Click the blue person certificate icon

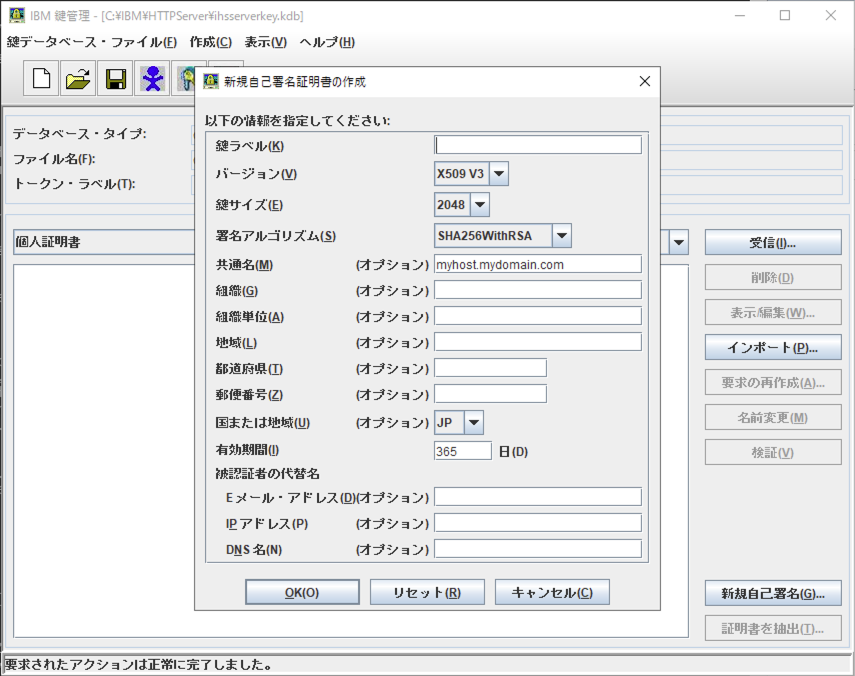[x=152, y=79]
